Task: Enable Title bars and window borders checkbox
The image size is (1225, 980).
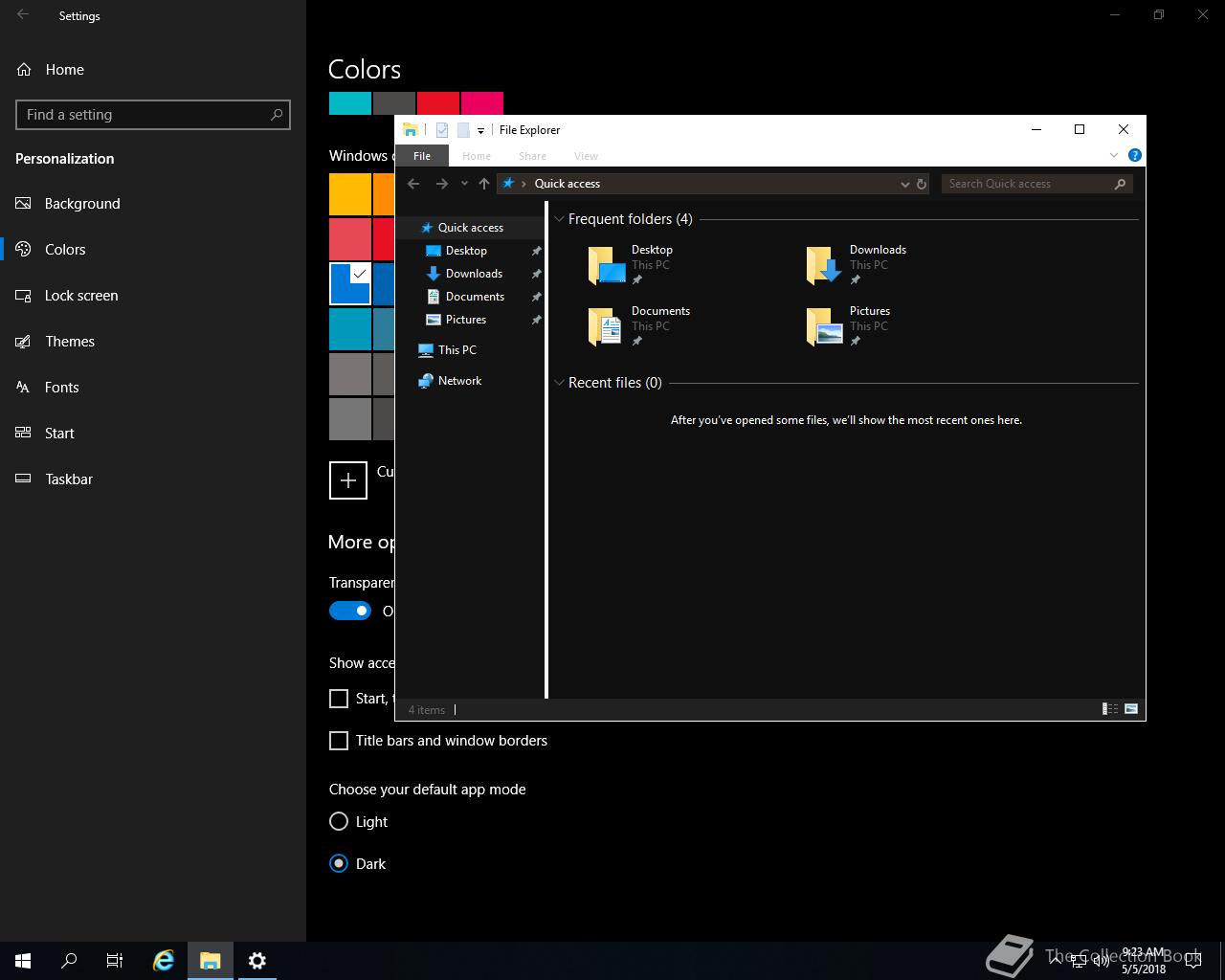Action: [339, 741]
